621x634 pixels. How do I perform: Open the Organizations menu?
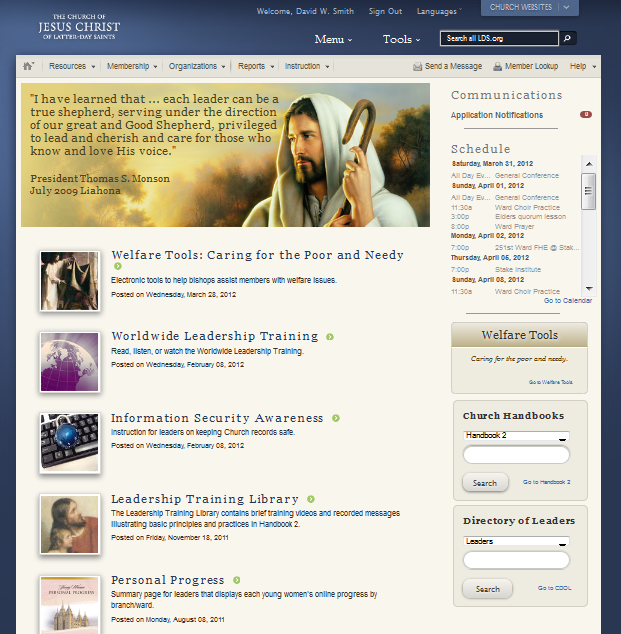(197, 66)
